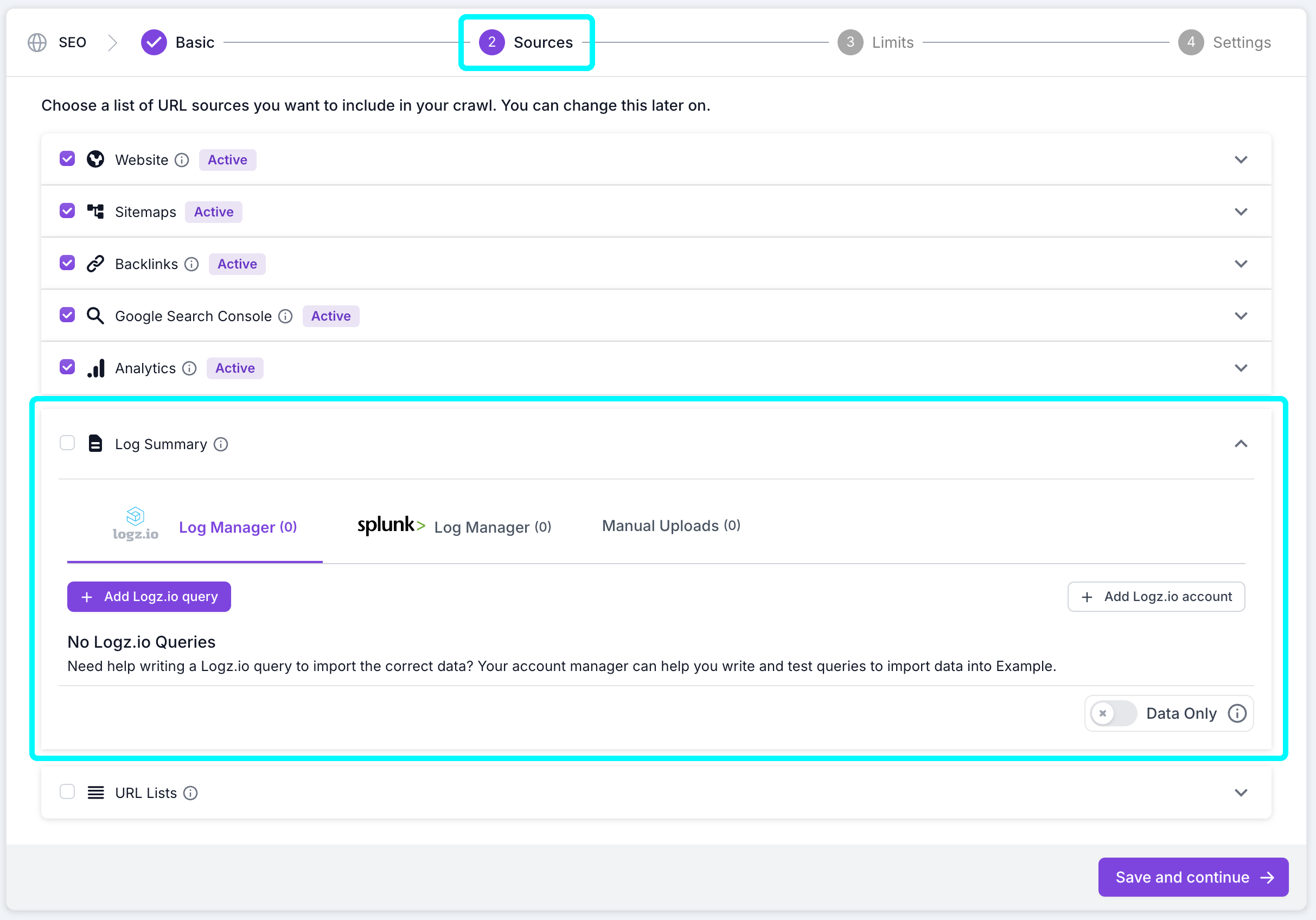Uncheck the Website source checkbox
The image size is (1316, 920).
click(x=67, y=159)
